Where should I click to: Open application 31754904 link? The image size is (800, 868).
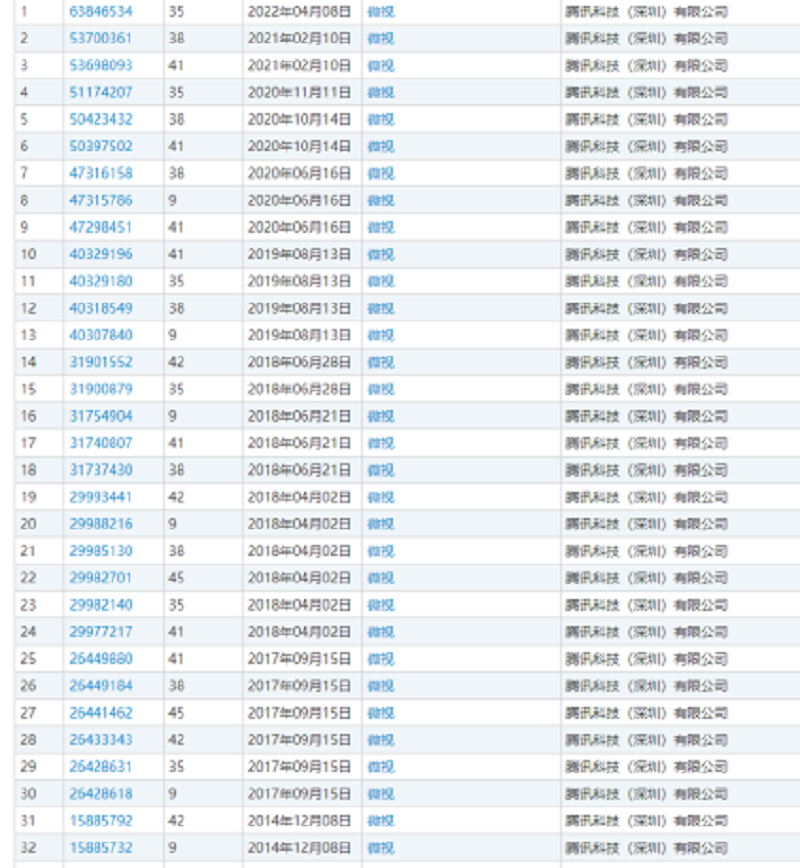pos(100,416)
